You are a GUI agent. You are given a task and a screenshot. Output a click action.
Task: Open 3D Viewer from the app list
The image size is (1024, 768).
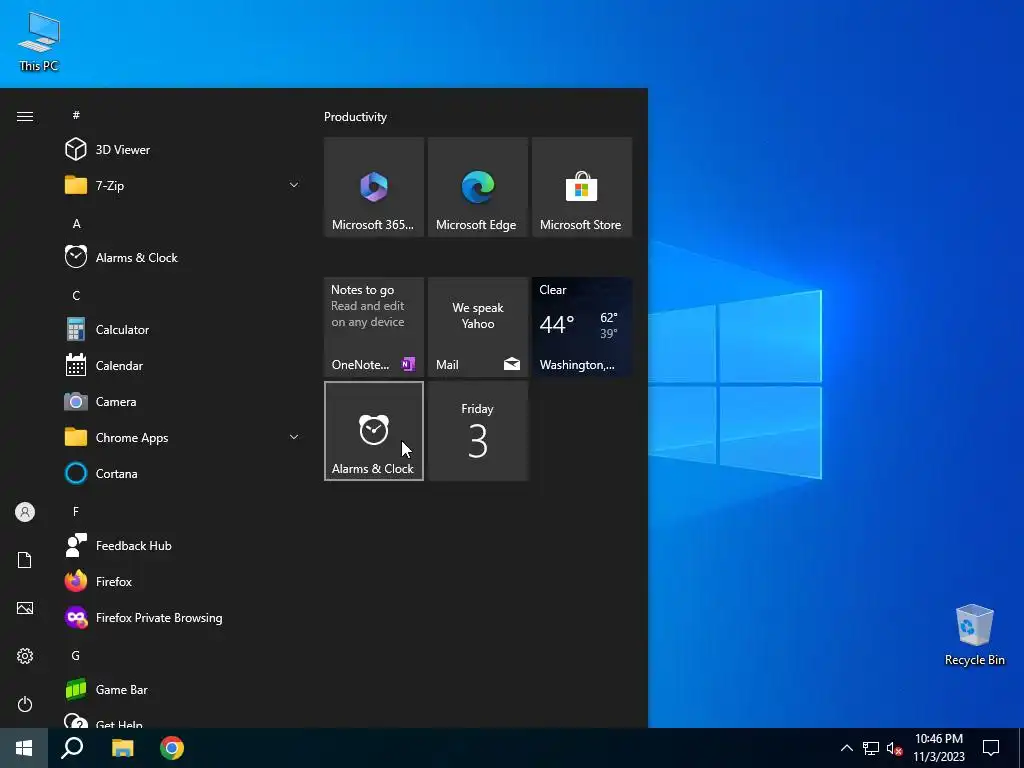182,150
